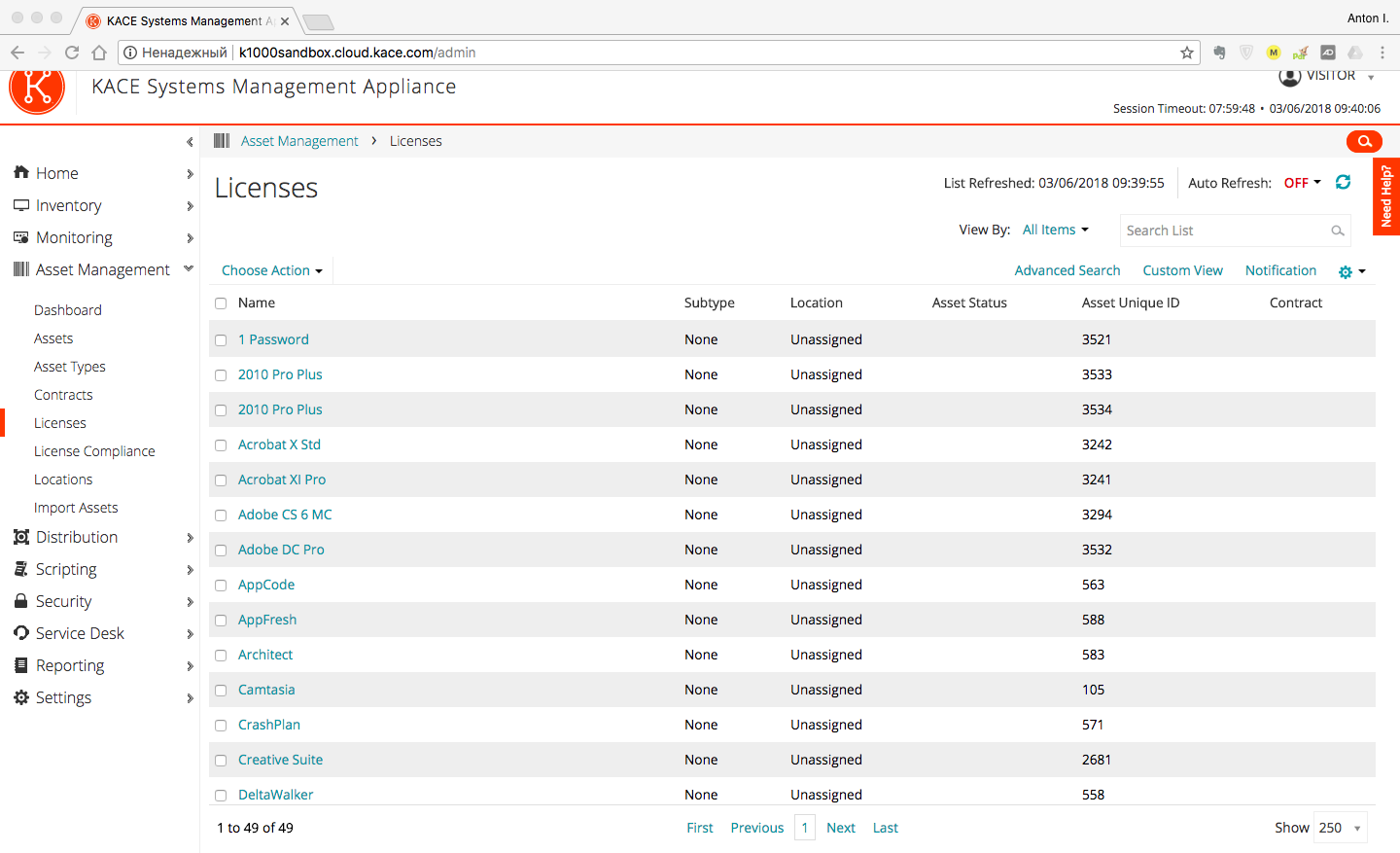Expand the Settings menu arrow

pos(190,698)
